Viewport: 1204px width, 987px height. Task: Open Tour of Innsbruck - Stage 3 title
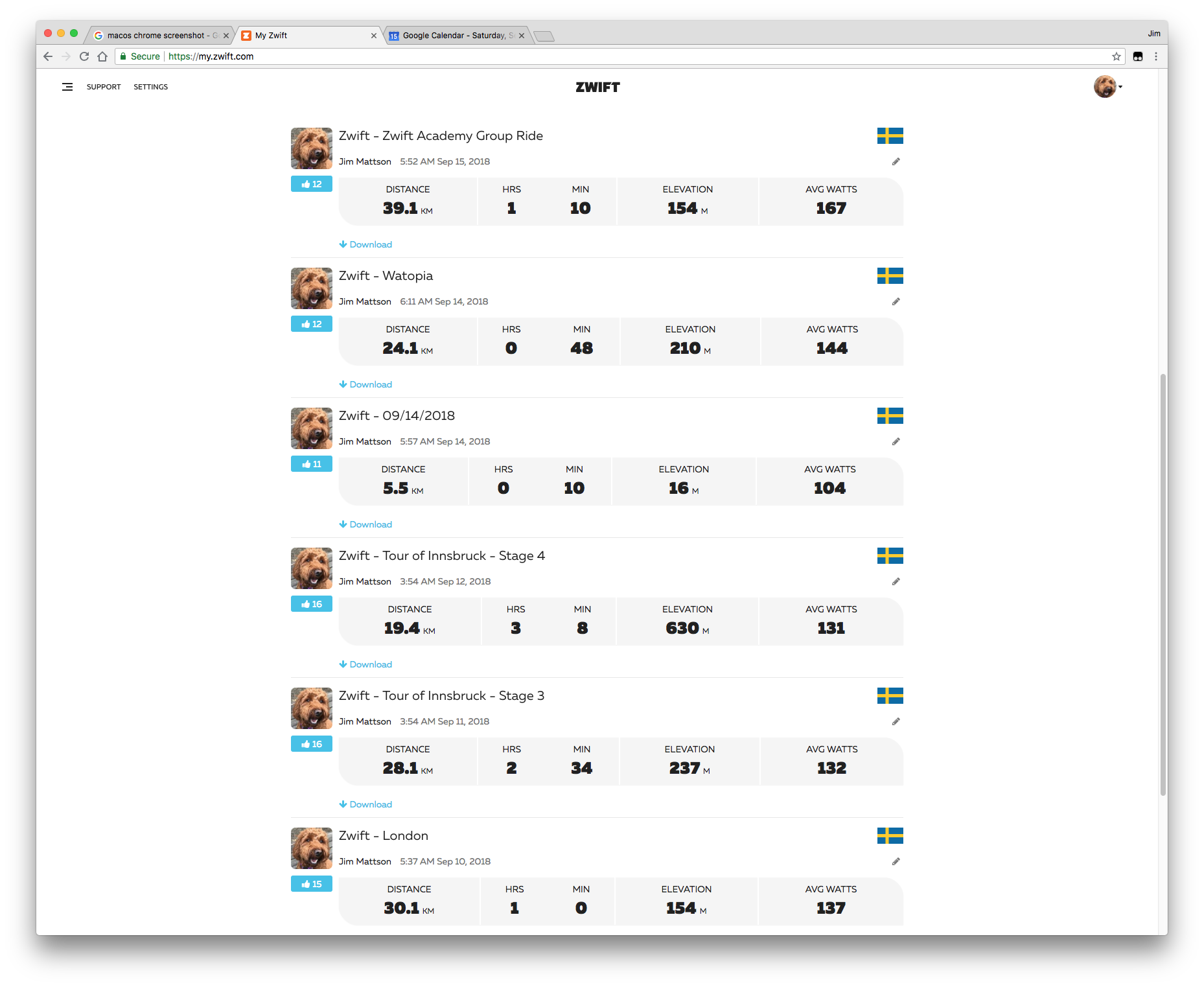tap(441, 695)
